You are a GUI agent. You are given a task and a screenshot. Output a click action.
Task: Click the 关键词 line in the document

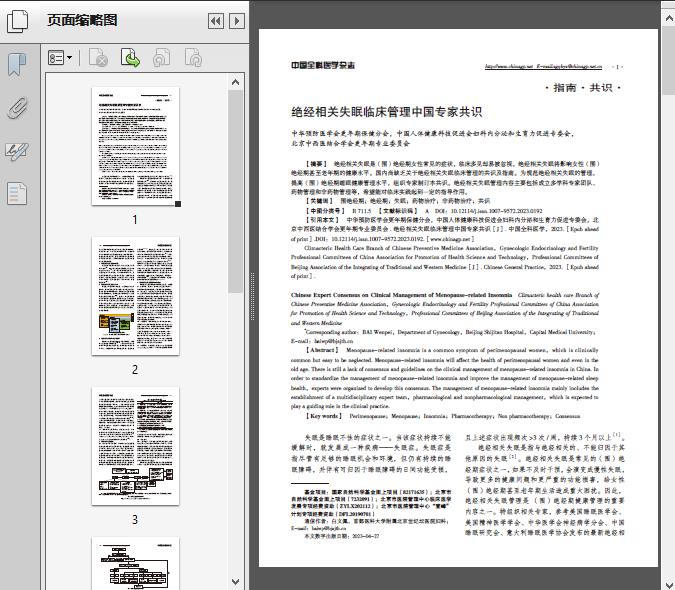coord(397,201)
